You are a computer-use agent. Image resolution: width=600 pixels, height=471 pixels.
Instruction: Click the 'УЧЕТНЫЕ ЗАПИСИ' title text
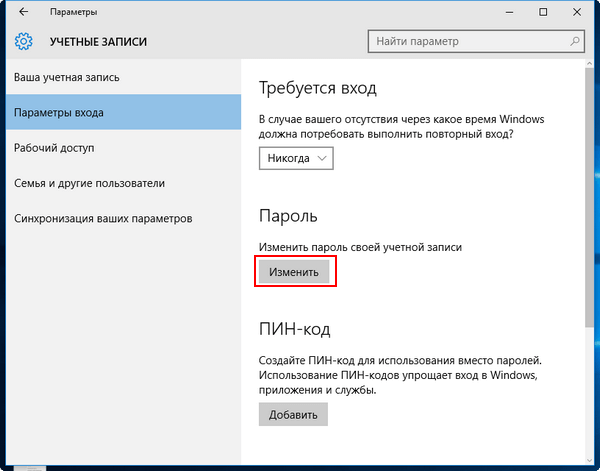coord(98,42)
